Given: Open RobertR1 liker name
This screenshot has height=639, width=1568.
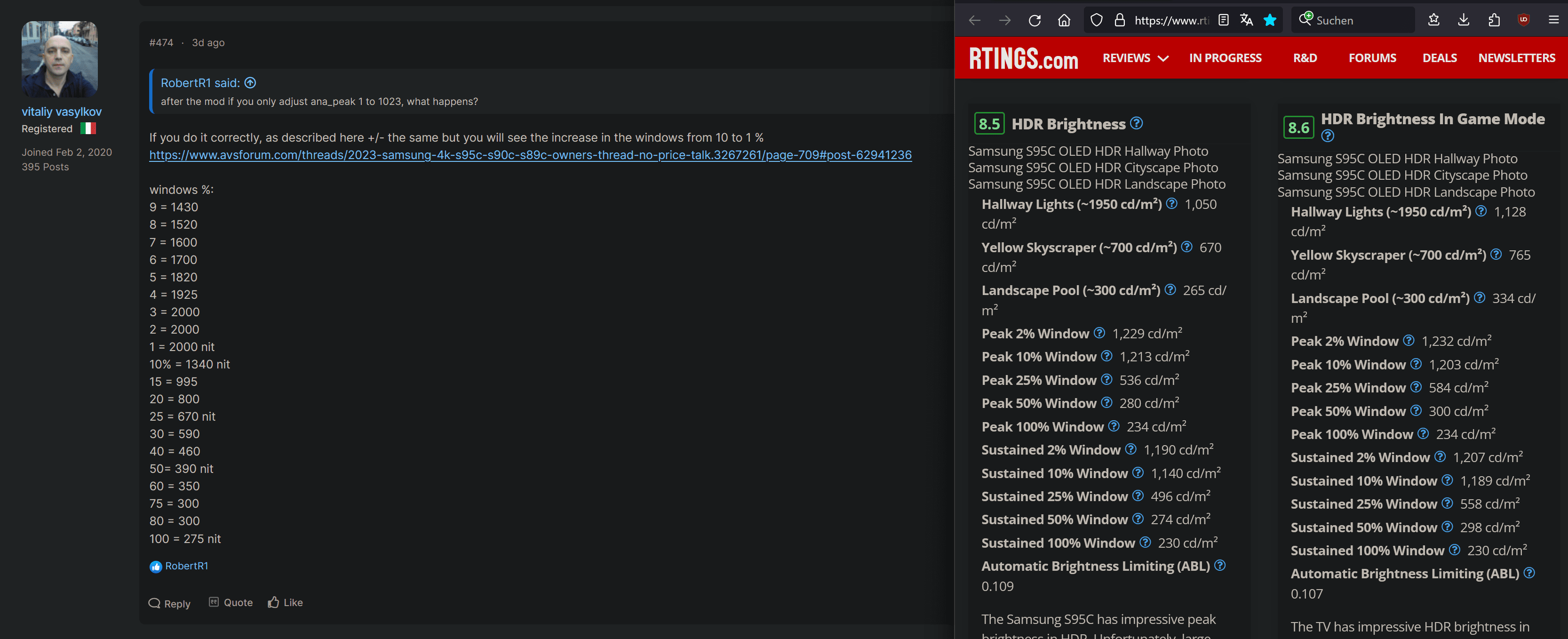Looking at the screenshot, I should pos(186,566).
